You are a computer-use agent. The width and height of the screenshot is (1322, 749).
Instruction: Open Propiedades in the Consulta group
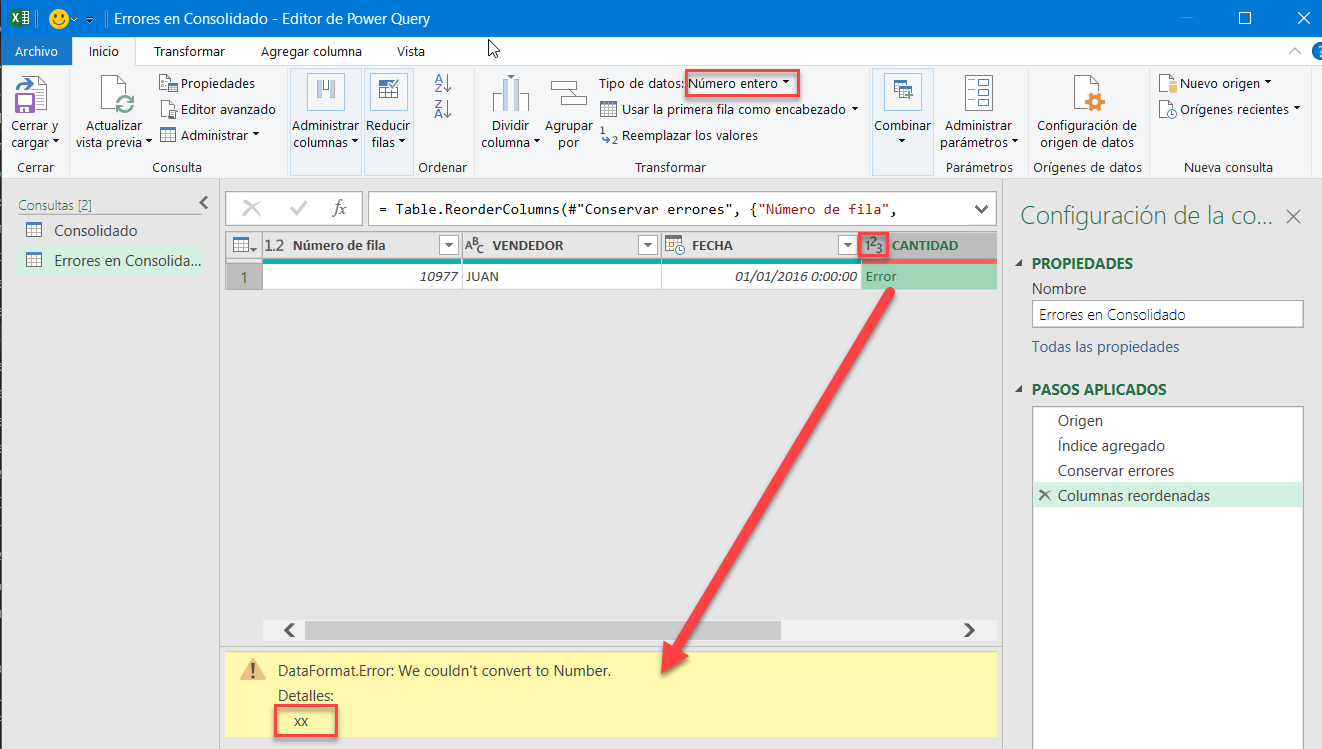207,83
